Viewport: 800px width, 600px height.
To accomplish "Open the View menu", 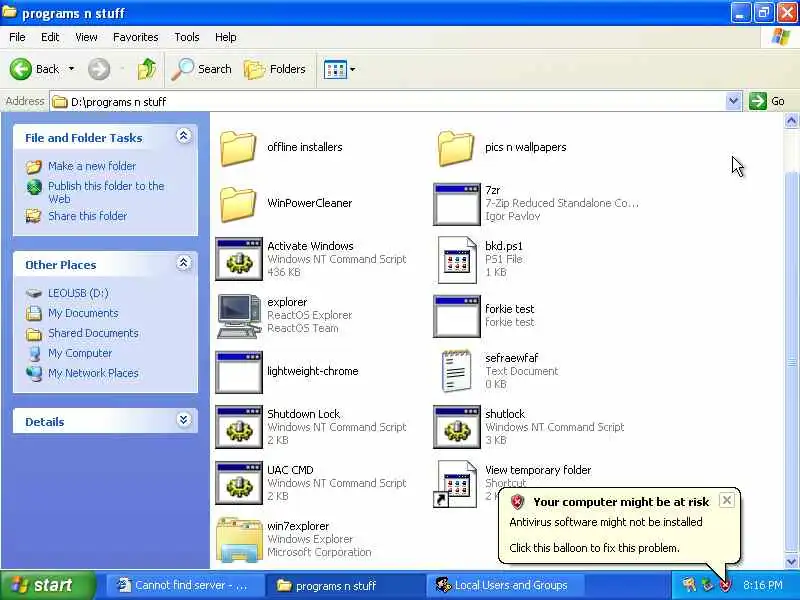I will [x=86, y=37].
